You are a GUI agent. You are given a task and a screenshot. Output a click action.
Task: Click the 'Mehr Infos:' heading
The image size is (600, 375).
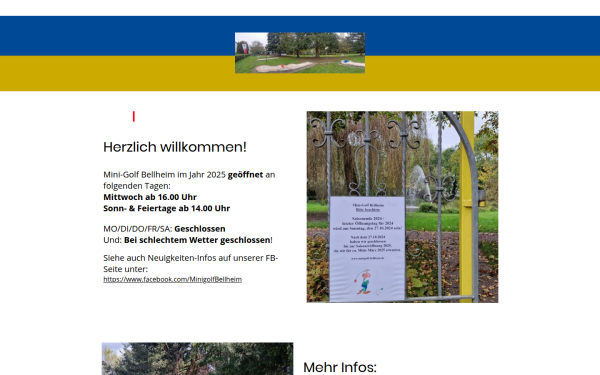coord(340,367)
